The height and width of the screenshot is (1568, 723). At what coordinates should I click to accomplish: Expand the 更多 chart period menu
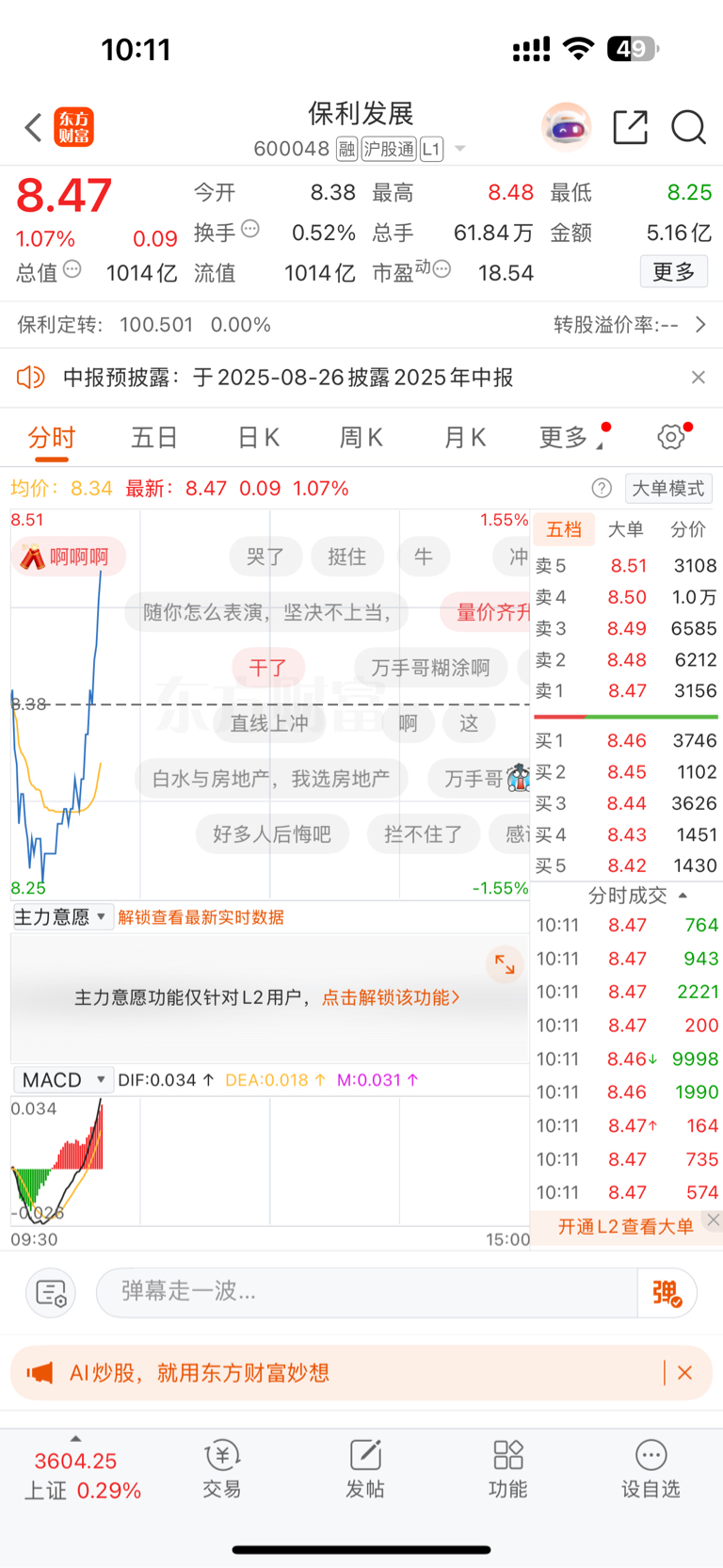coord(572,438)
